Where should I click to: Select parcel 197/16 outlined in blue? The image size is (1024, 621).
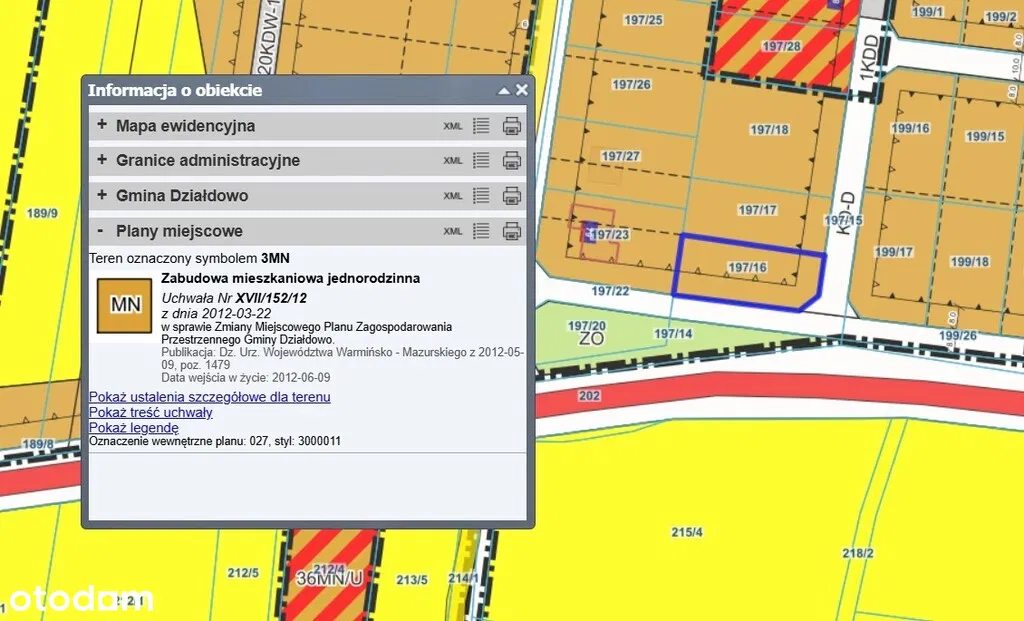[747, 270]
